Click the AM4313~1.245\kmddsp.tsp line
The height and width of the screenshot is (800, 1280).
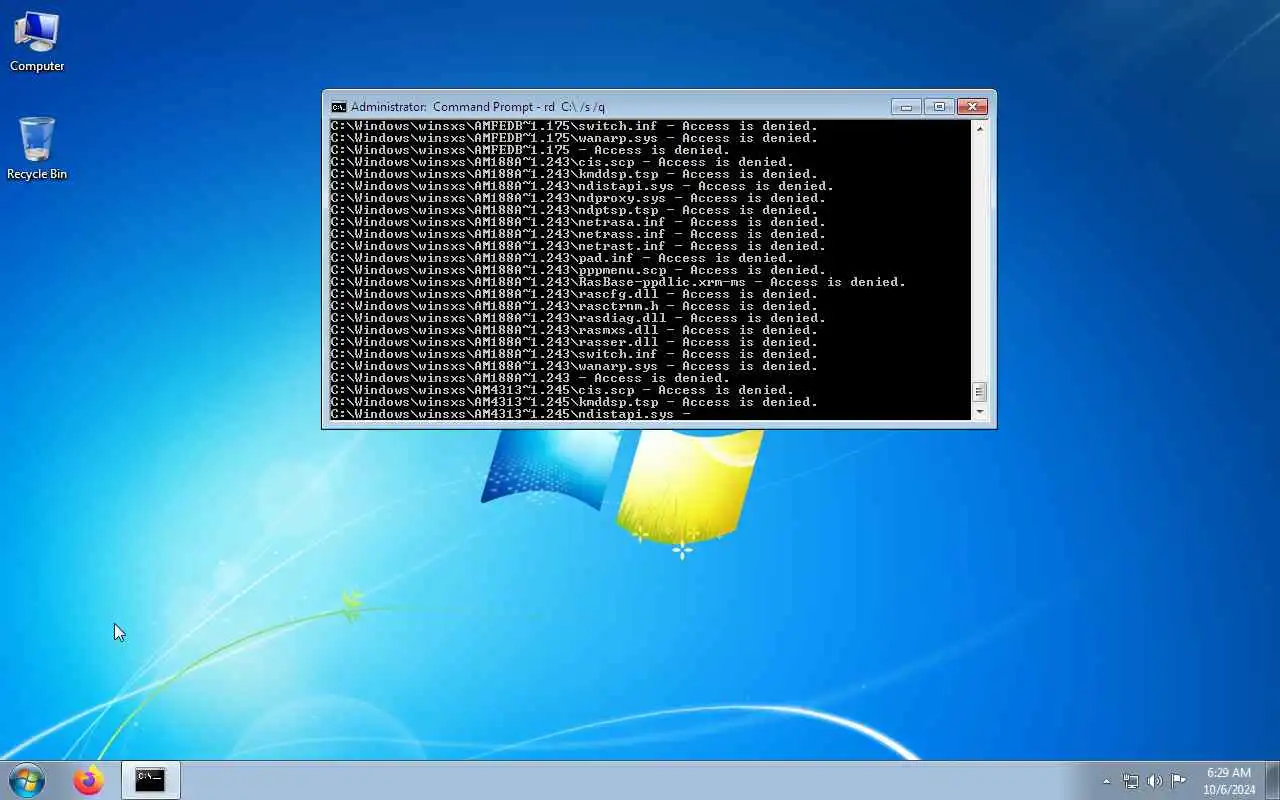574,402
